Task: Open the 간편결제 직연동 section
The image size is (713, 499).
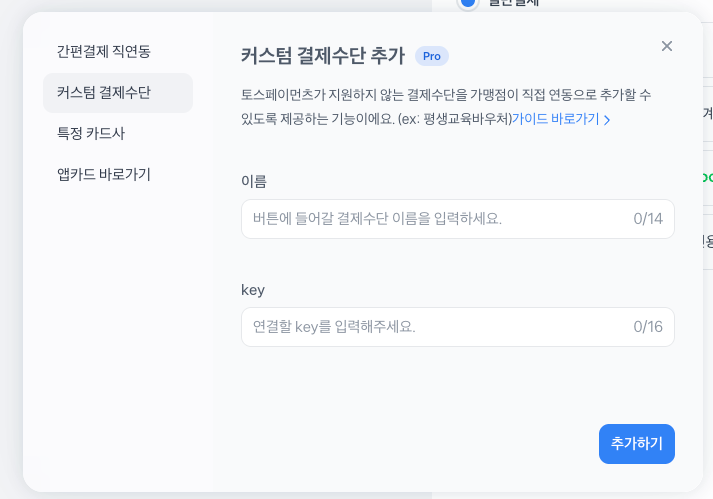Action: pyautogui.click(x=103, y=51)
